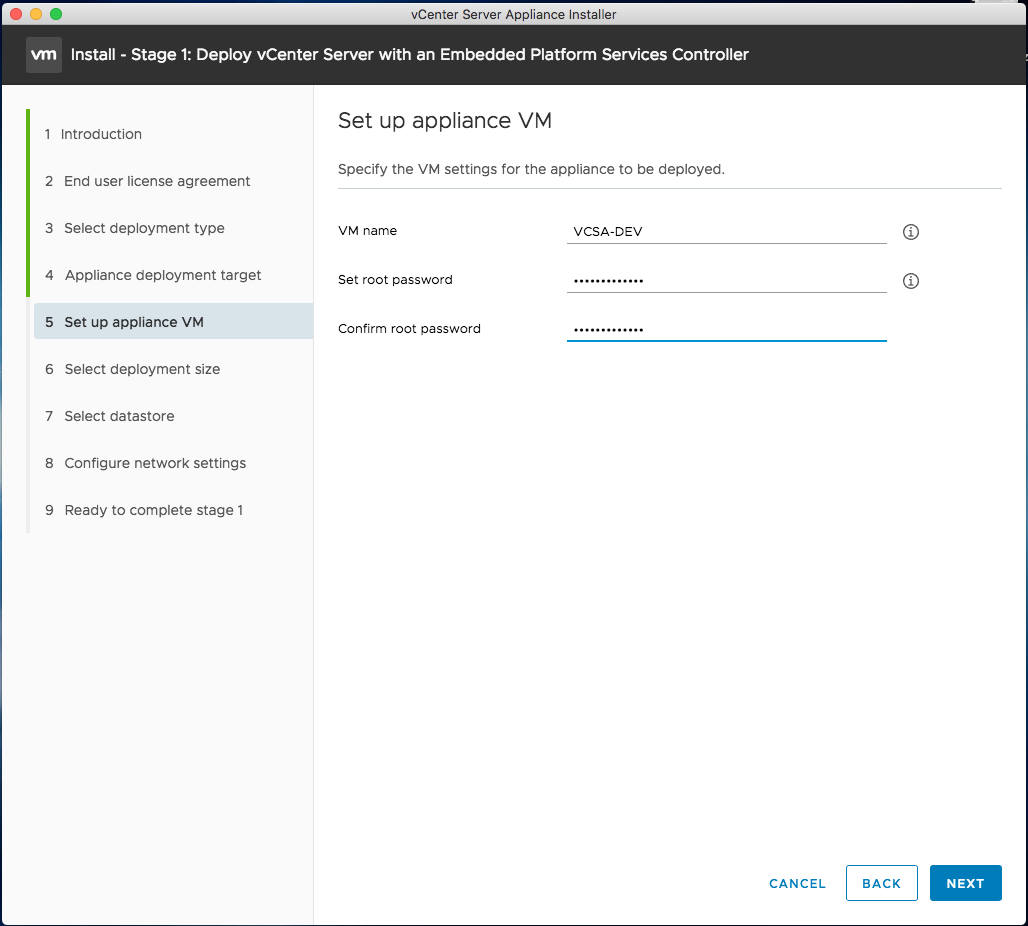Show info tooltip for root password field
Image resolution: width=1028 pixels, height=926 pixels.
coord(910,281)
